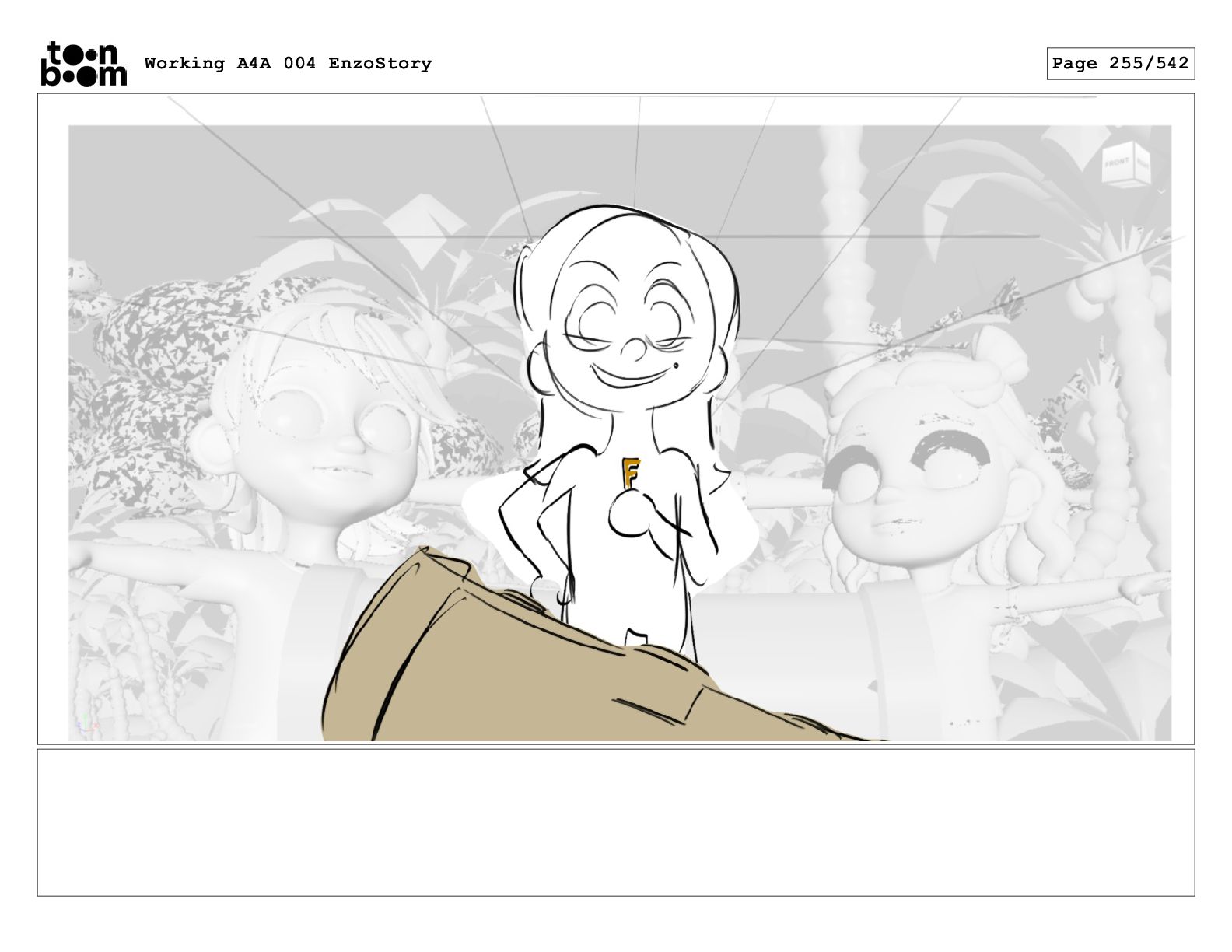Image resolution: width=1232 pixels, height=952 pixels.
Task: Click the 'Page 255/542' page indicator box
Action: click(1120, 64)
